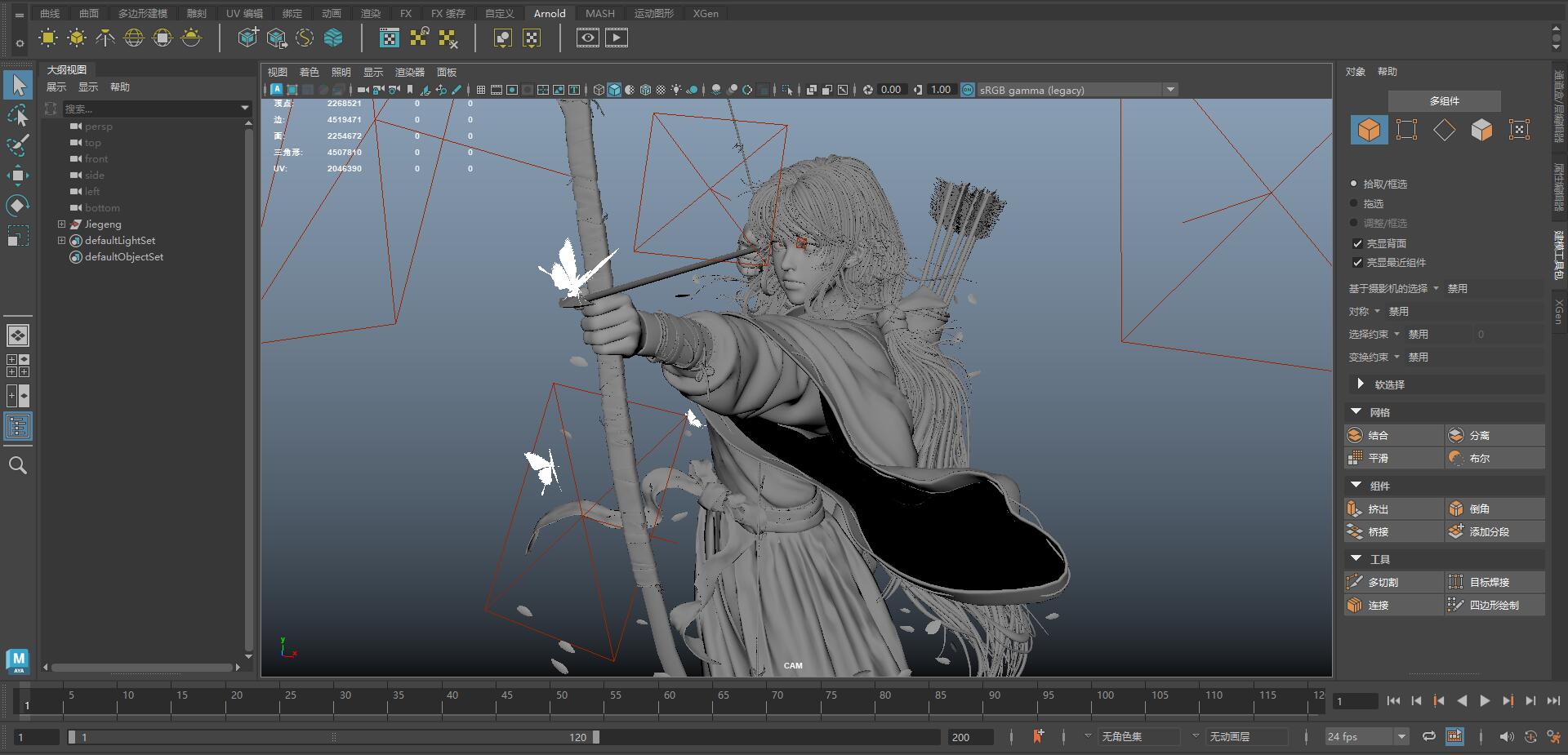Open the sRGB gamma color space dropdown
Image resolution: width=1568 pixels, height=755 pixels.
point(1170,90)
